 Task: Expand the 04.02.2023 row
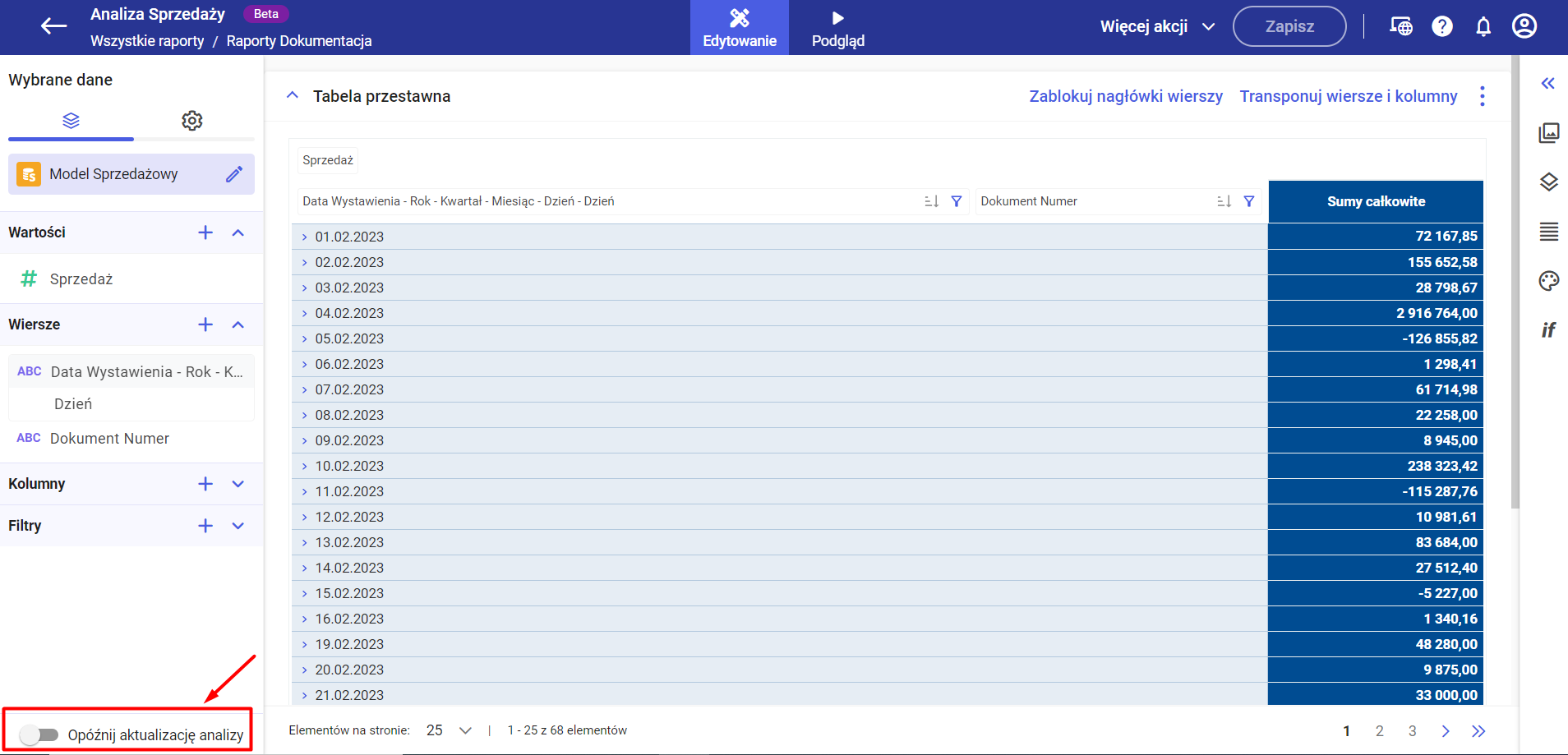coord(304,313)
